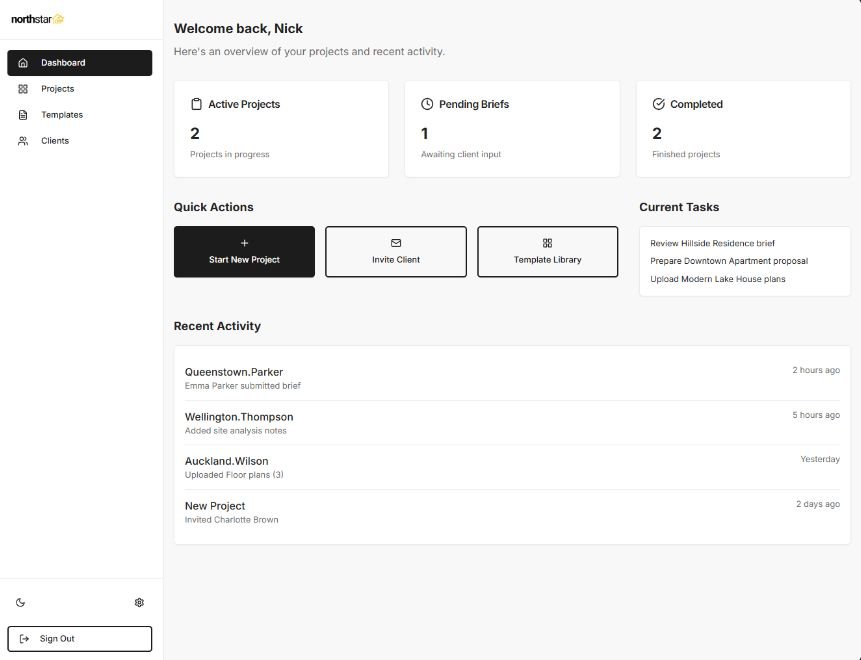The height and width of the screenshot is (660, 861).
Task: Click the northstar logo
Action: [37, 19]
